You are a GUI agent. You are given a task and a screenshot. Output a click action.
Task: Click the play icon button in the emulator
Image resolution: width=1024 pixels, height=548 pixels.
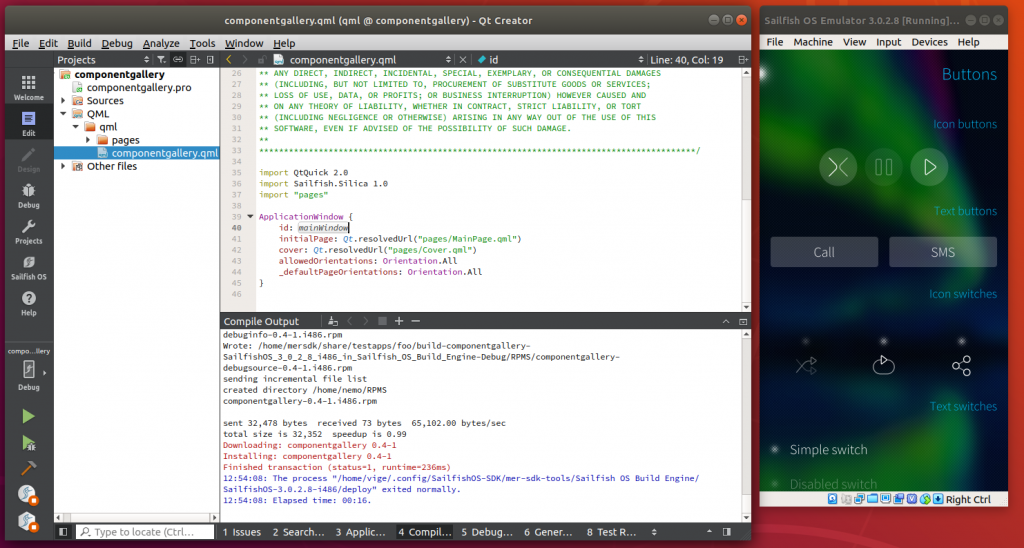click(929, 167)
